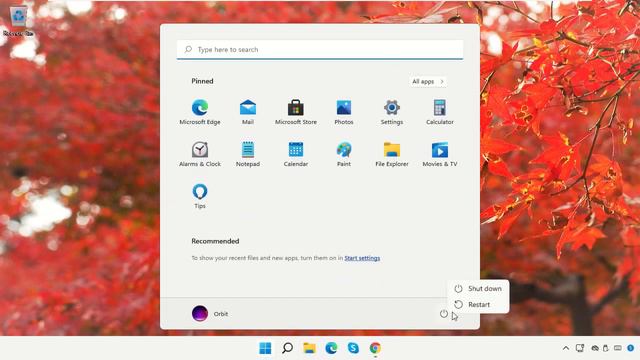Viewport: 640px width, 360px height.
Task: Open the Calendar app
Action: pos(296,154)
